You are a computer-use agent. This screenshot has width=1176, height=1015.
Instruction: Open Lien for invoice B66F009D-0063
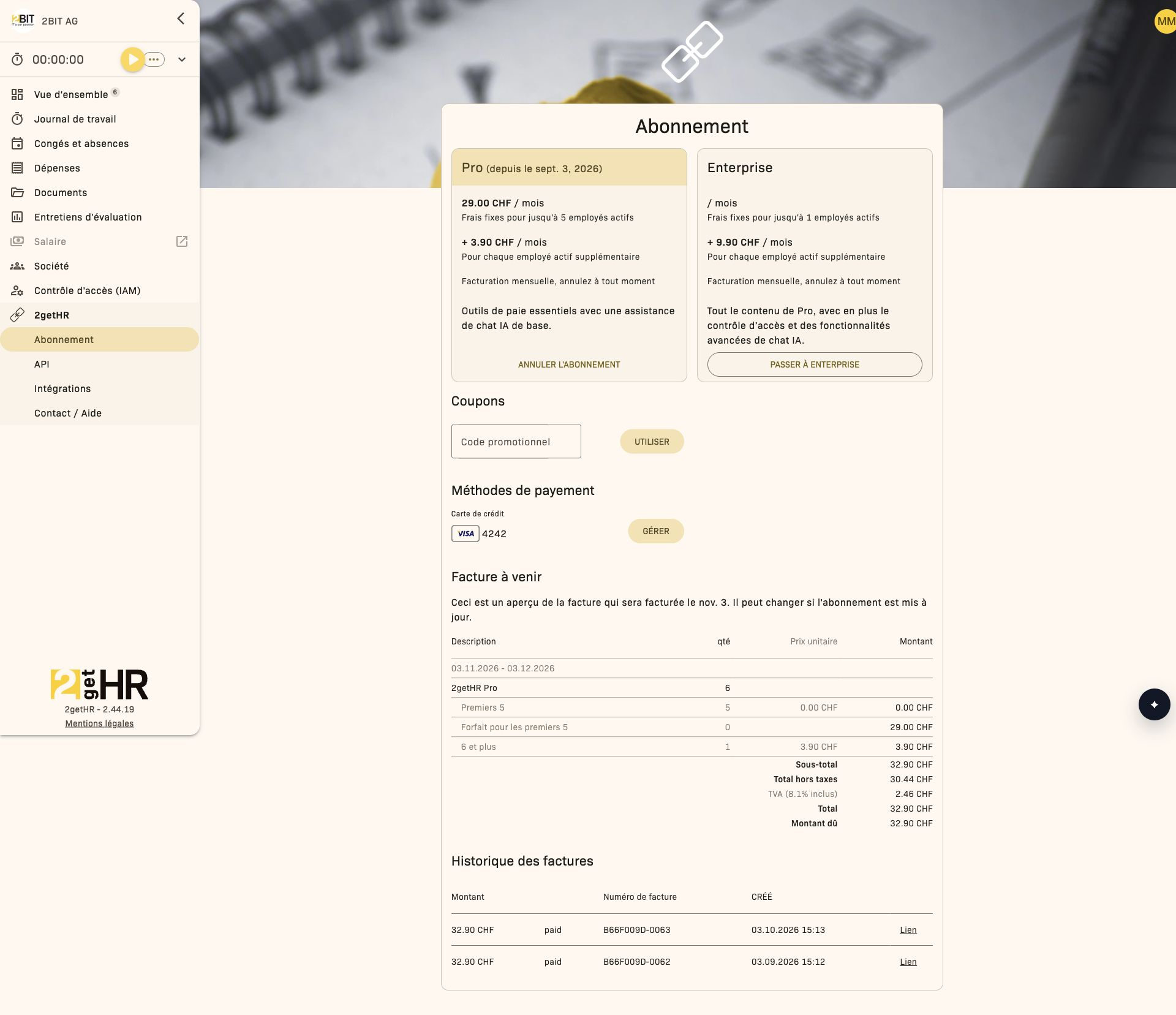tap(908, 930)
